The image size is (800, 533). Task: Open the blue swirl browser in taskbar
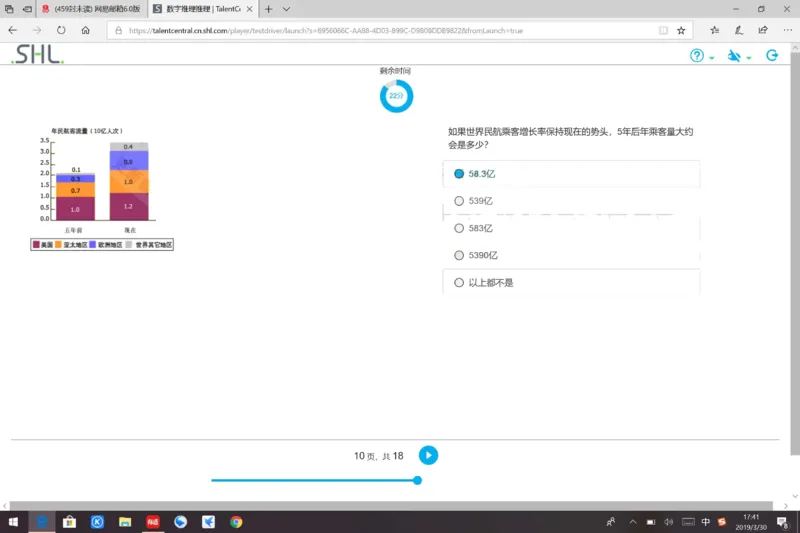coord(180,522)
